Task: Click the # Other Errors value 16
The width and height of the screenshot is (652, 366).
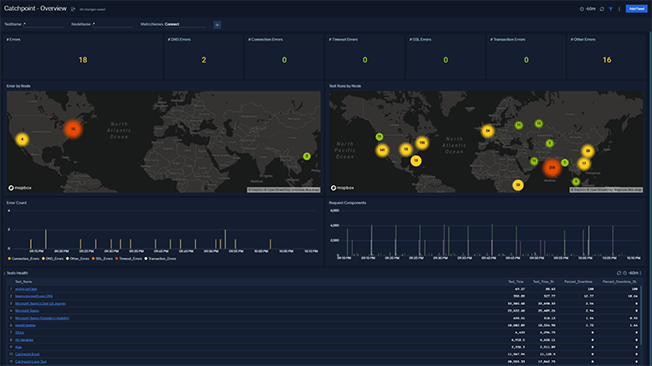Action: 607,60
